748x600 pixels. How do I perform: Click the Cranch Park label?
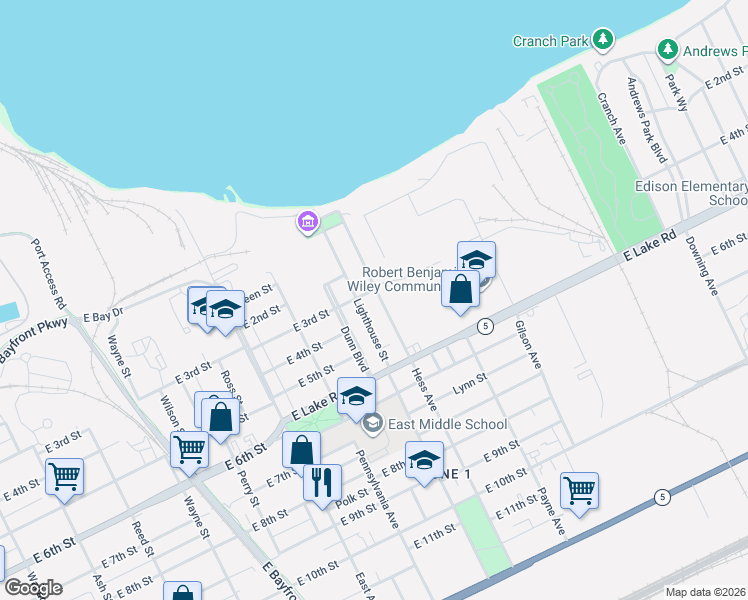pos(551,41)
